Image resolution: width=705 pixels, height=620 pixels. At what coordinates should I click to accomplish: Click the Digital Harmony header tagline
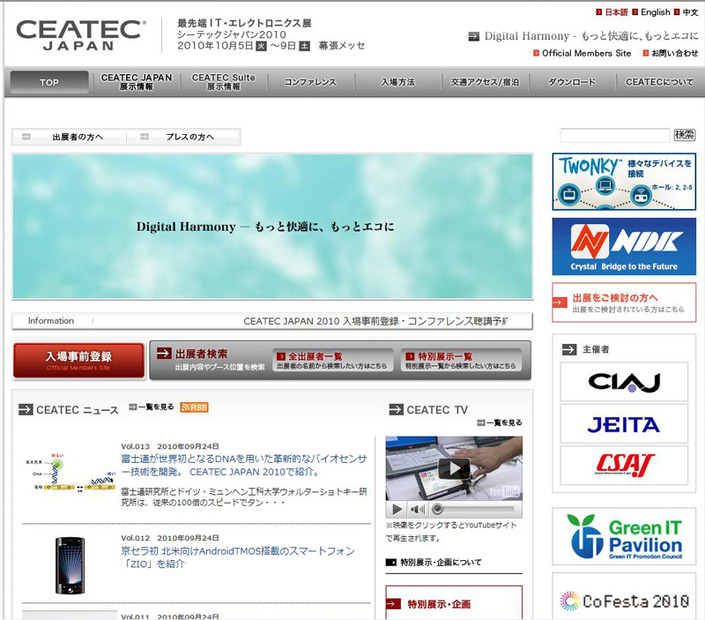click(591, 36)
